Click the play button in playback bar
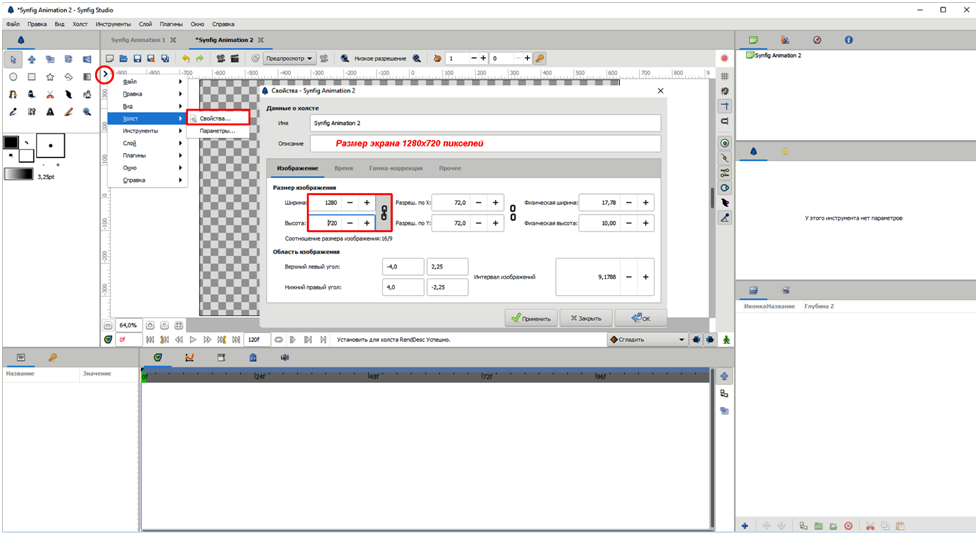Screen dimensions: 978x535 193,340
